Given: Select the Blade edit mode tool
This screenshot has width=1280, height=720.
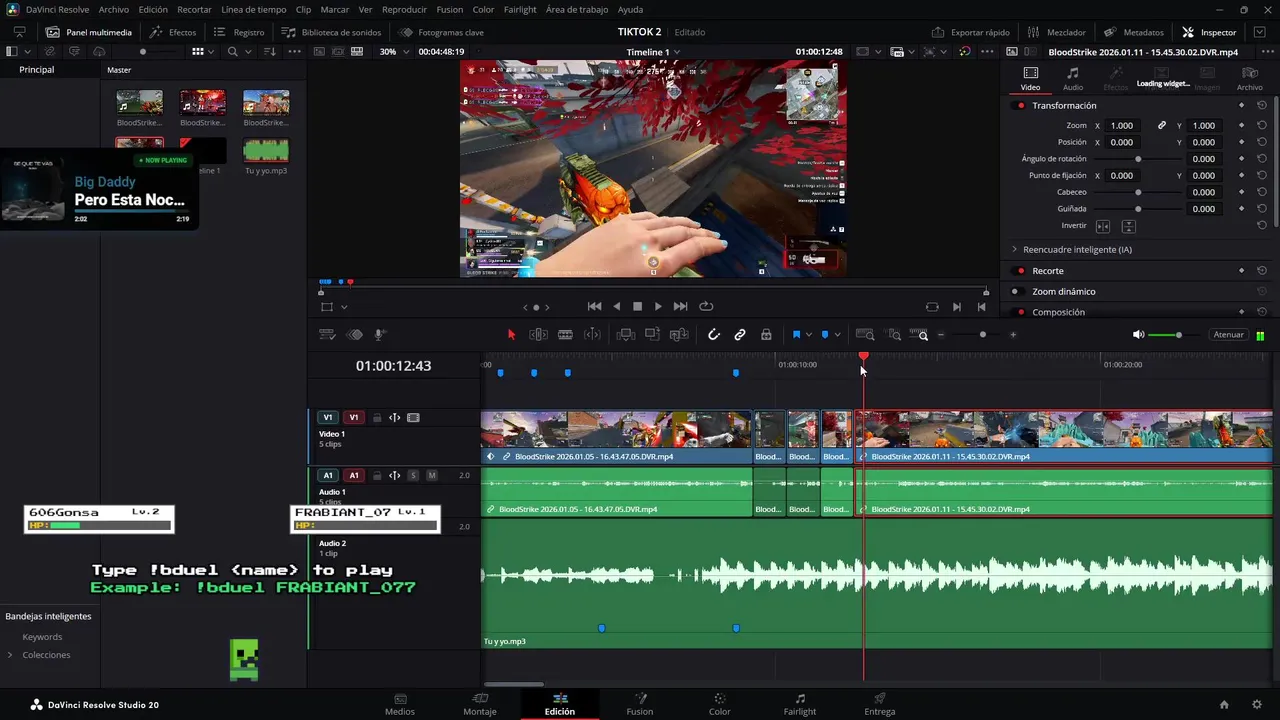Looking at the screenshot, I should [565, 335].
